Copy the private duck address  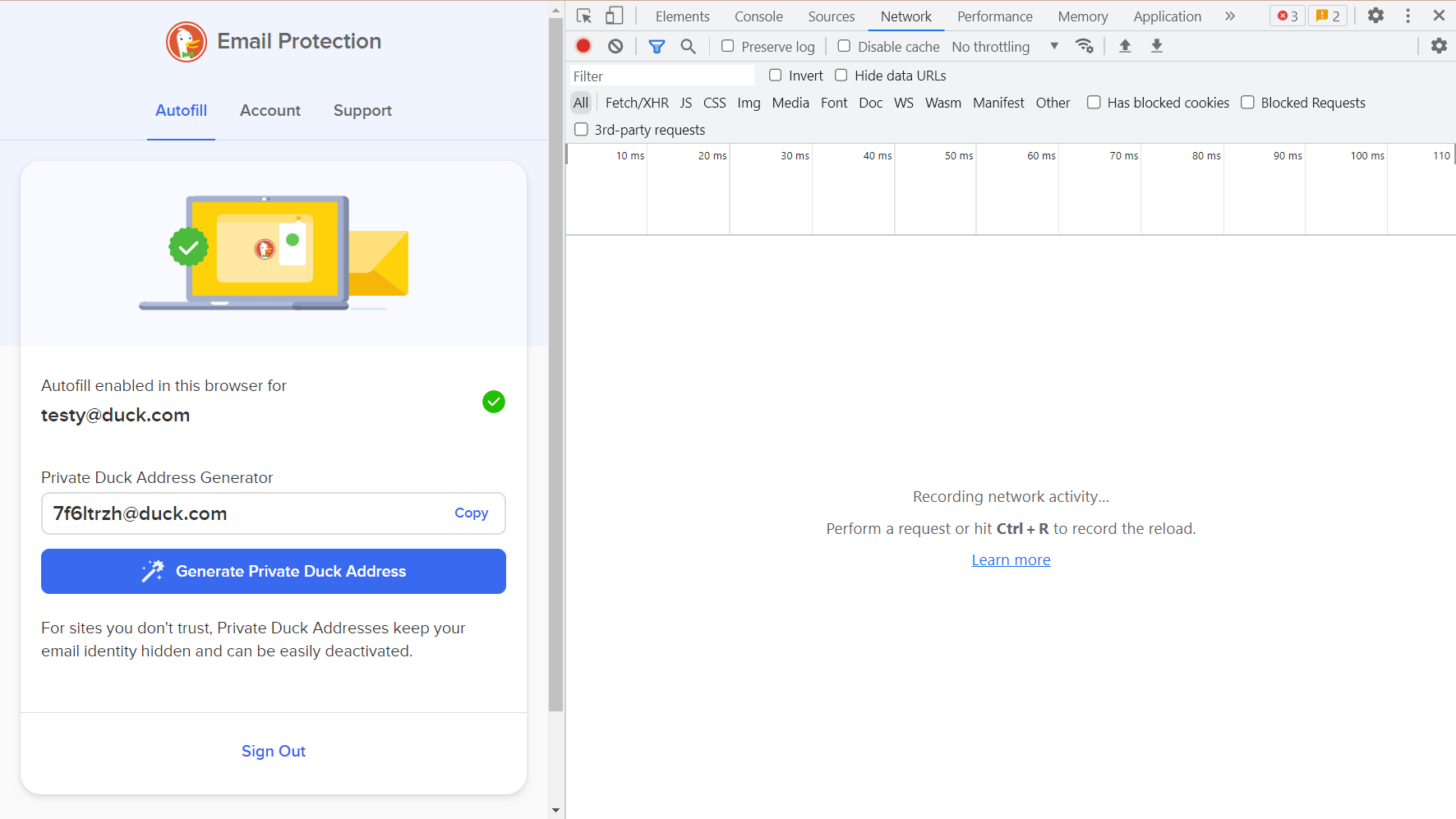point(471,513)
